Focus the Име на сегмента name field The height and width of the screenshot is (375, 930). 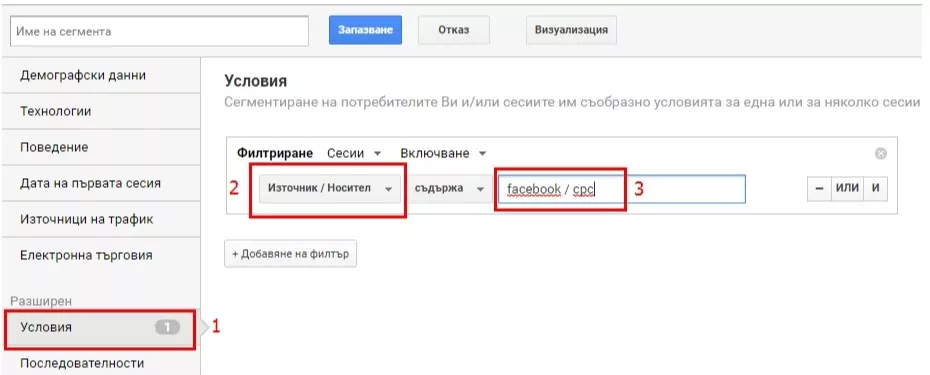tap(160, 31)
